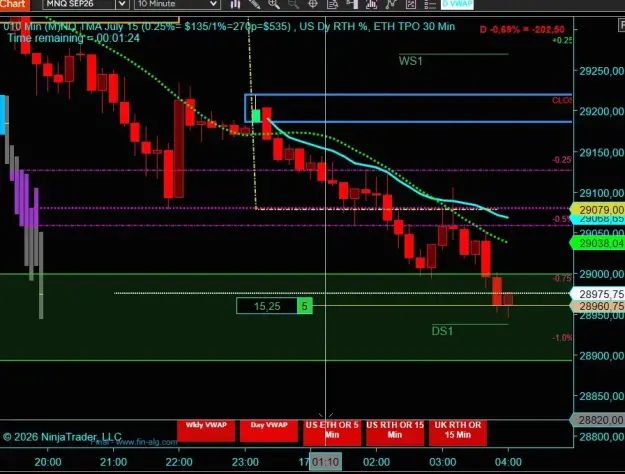Viewport: 625px width, 474px height.
Task: Open the chart properties list icon
Action: pos(430,4)
